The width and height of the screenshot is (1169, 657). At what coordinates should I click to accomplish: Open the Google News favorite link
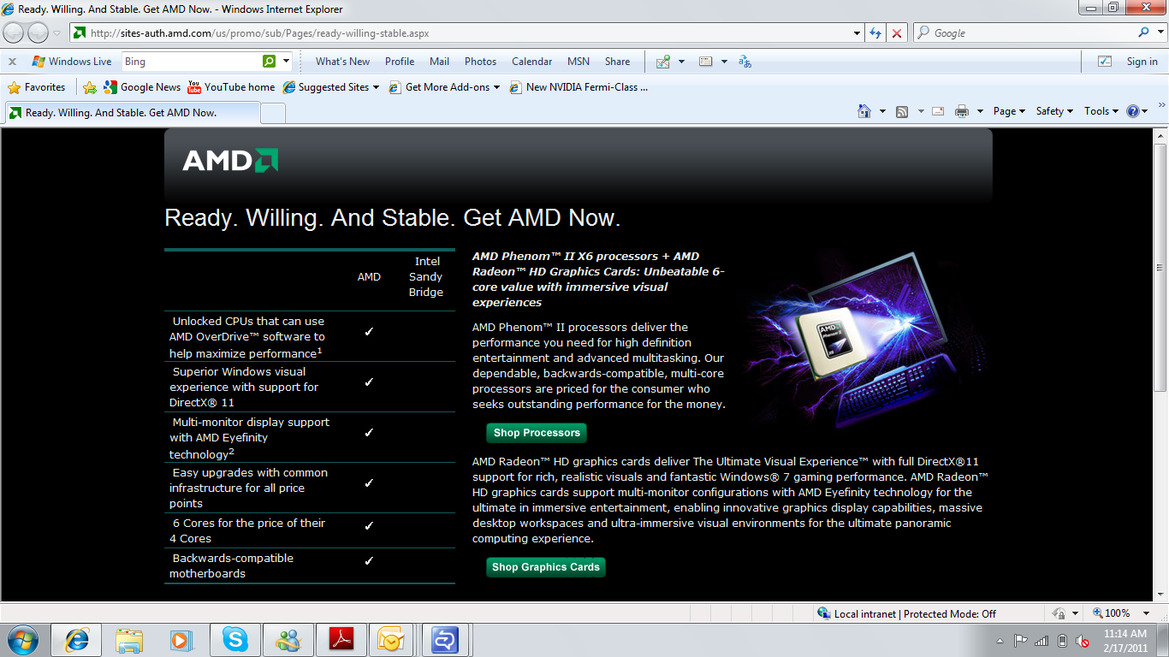(x=142, y=87)
